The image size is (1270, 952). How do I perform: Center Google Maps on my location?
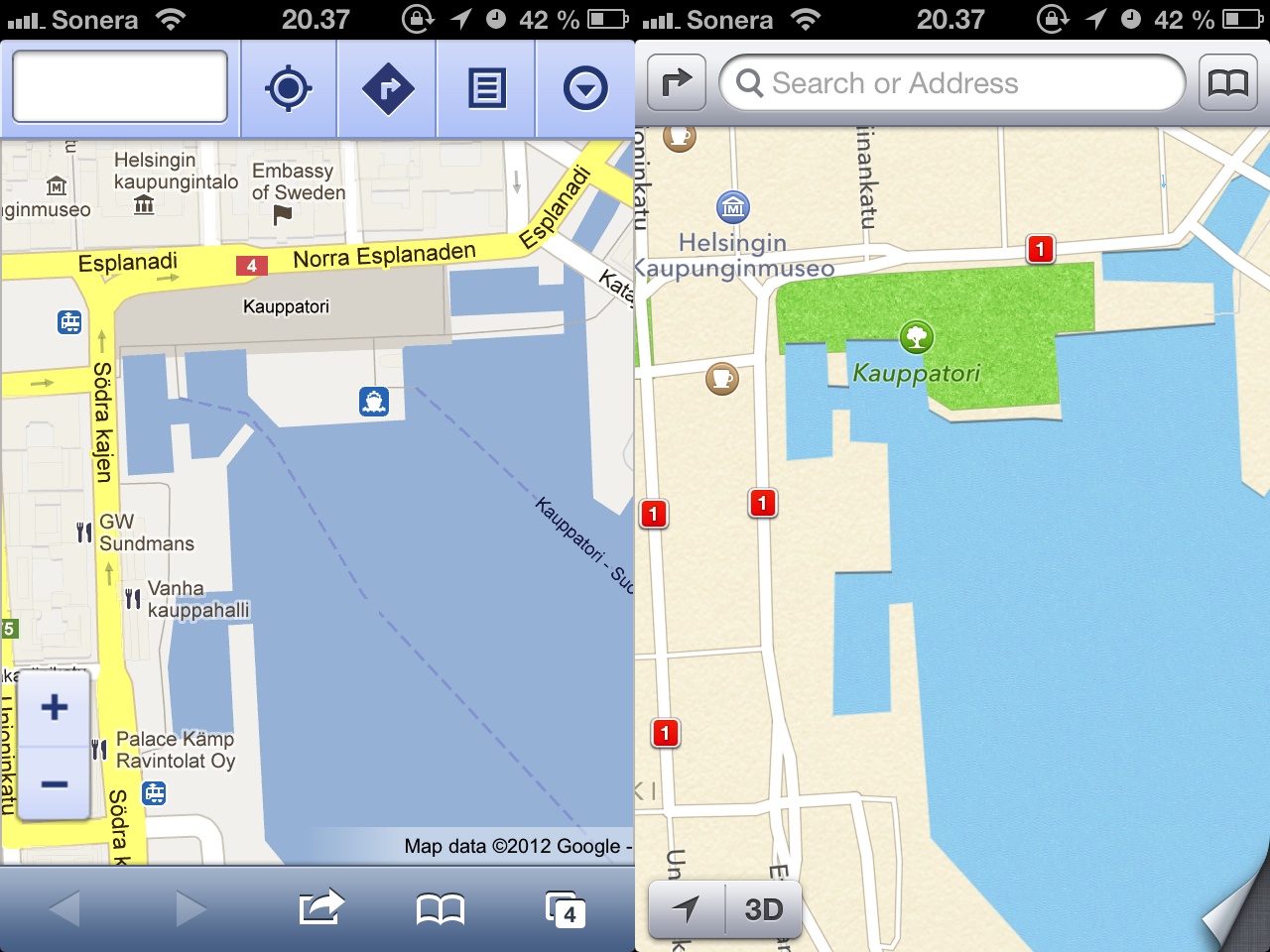pos(289,88)
